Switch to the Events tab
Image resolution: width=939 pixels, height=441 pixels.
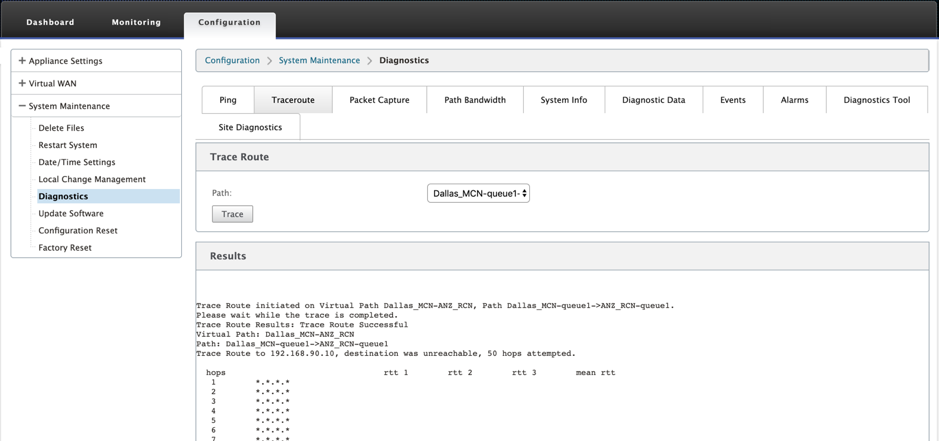coord(732,100)
